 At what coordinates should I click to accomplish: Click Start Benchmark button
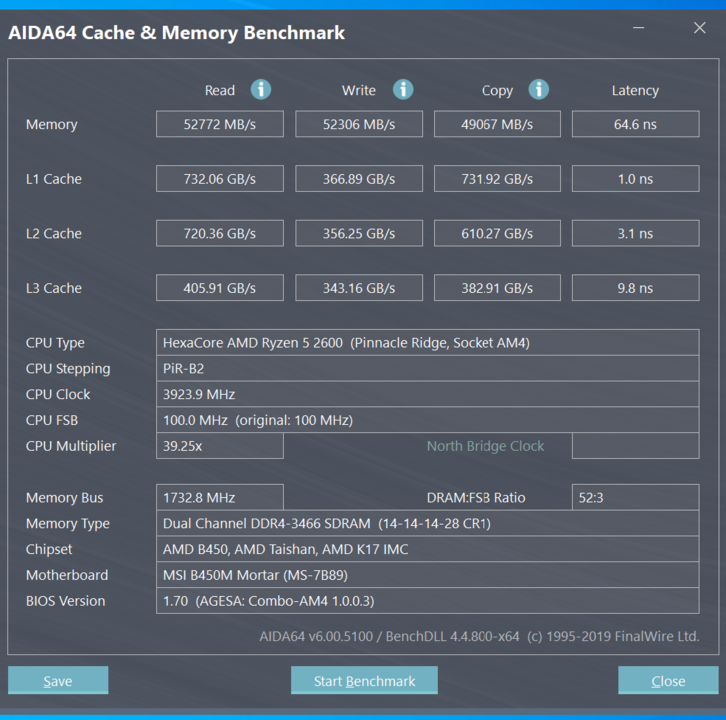pyautogui.click(x=364, y=680)
